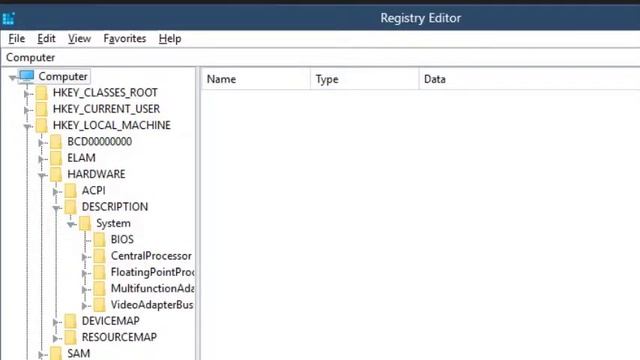Click the ACPI folder icon

(x=71, y=191)
